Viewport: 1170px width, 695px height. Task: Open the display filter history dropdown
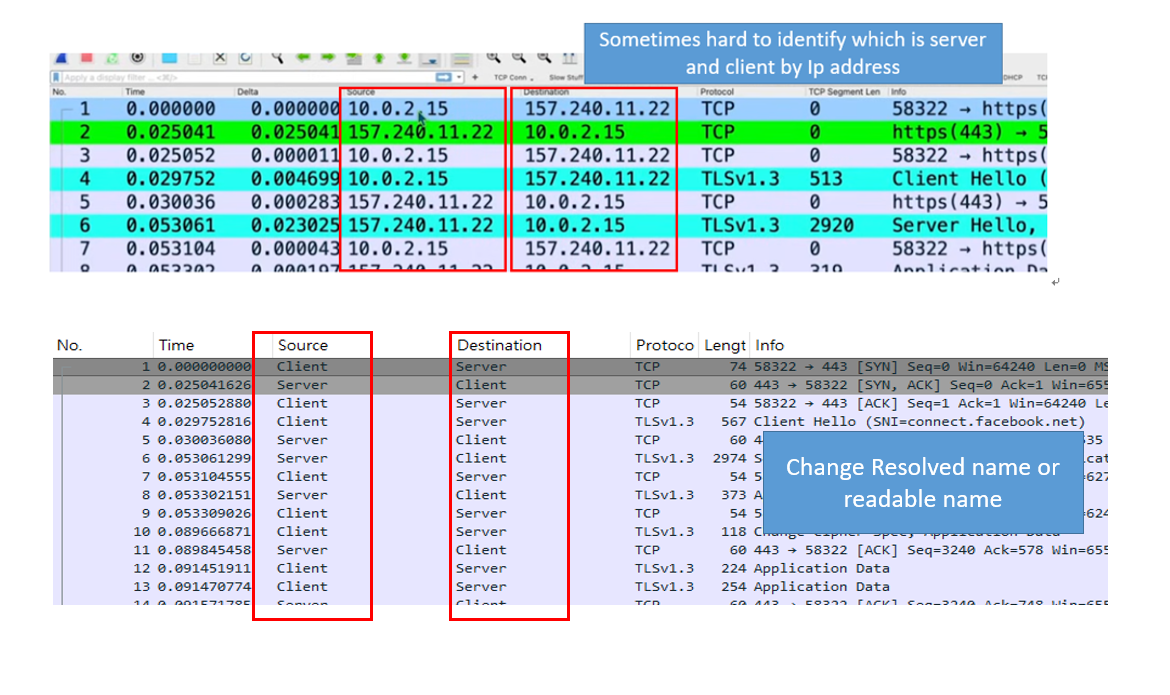(459, 77)
